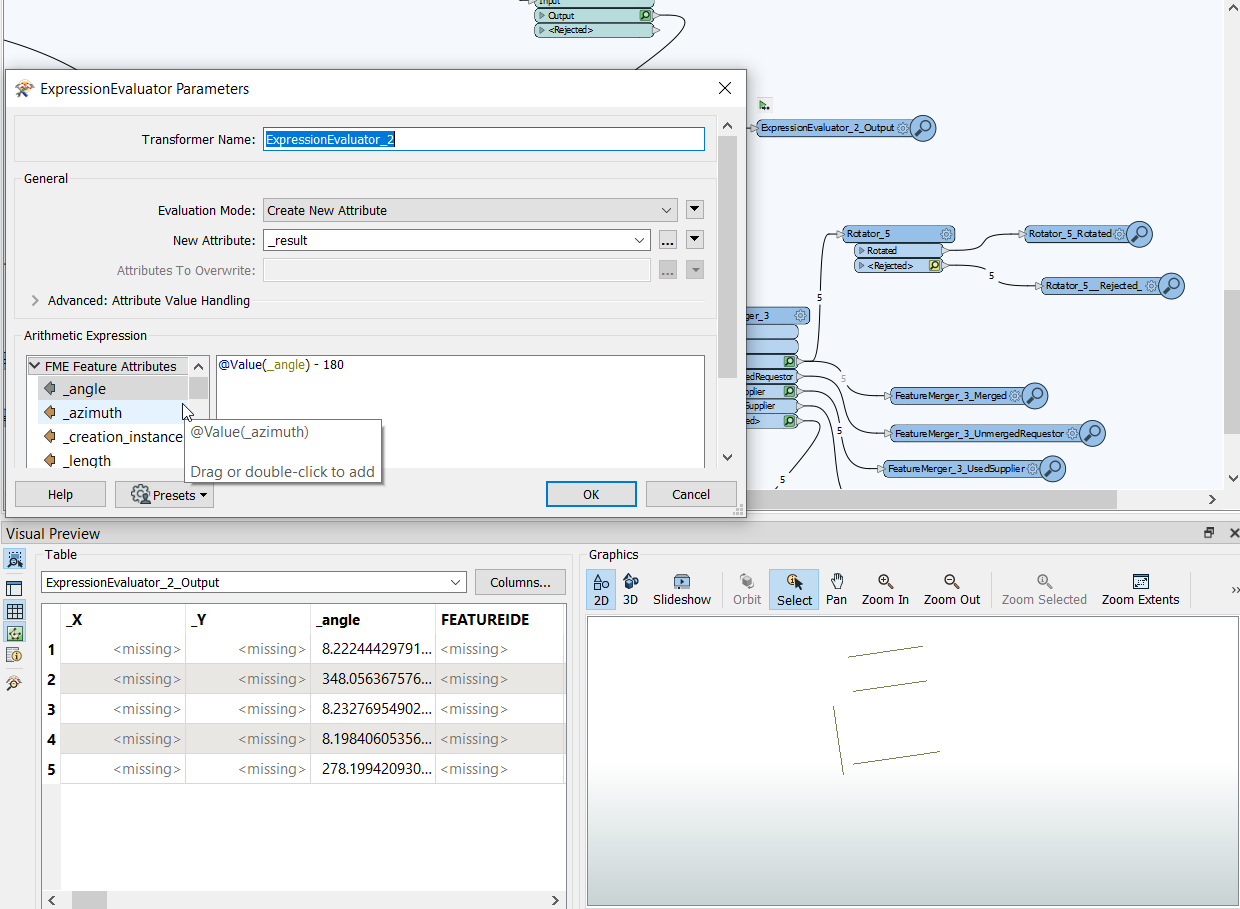Image resolution: width=1240 pixels, height=909 pixels.
Task: Switch graphics view to 3D mode
Action: [x=630, y=589]
